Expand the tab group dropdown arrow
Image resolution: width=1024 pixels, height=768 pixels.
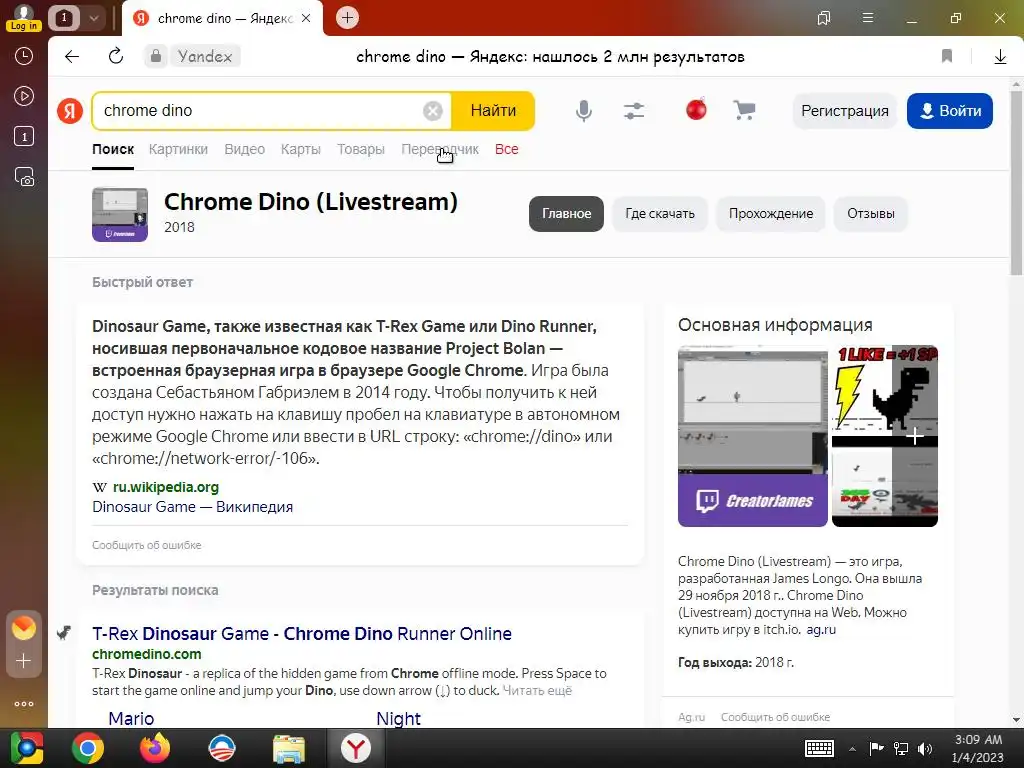pyautogui.click(x=94, y=18)
